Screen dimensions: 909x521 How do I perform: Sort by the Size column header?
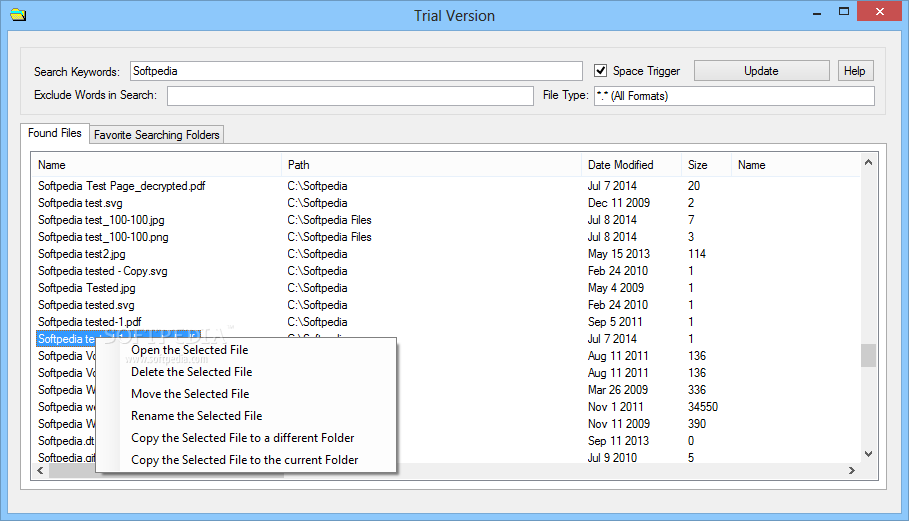point(706,165)
